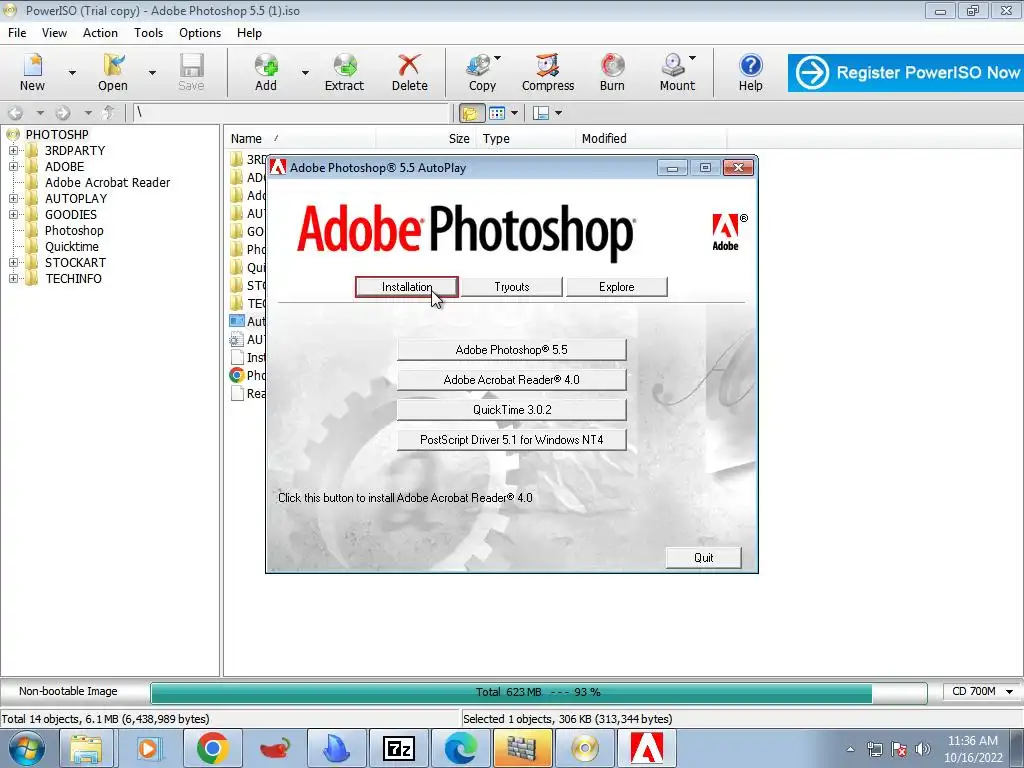The image size is (1024, 768).
Task: Click the disc capacity progress bar
Action: tap(539, 692)
